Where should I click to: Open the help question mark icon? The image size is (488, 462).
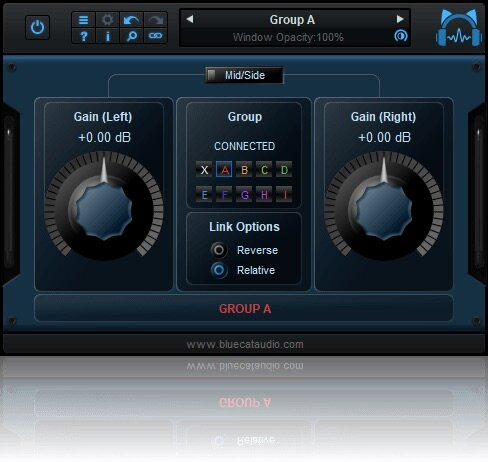coord(84,36)
